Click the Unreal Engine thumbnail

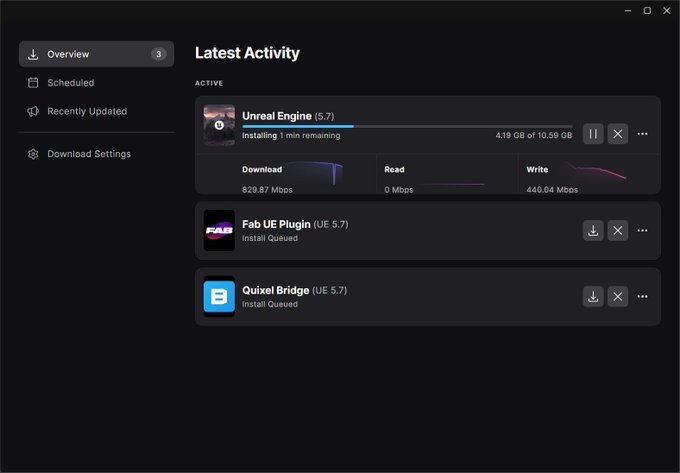(219, 125)
